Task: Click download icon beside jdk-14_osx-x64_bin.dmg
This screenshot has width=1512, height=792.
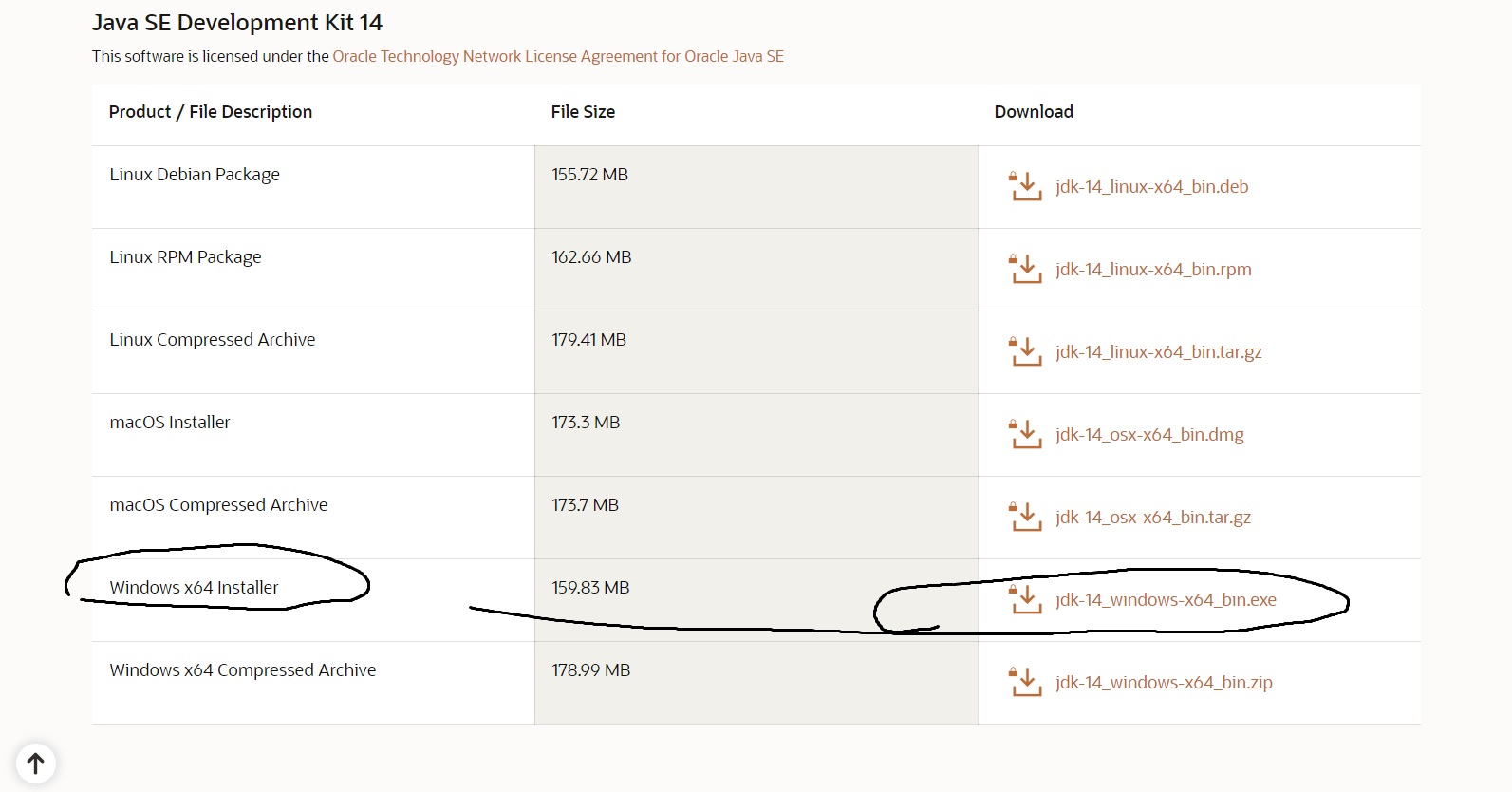Action: 1025,434
